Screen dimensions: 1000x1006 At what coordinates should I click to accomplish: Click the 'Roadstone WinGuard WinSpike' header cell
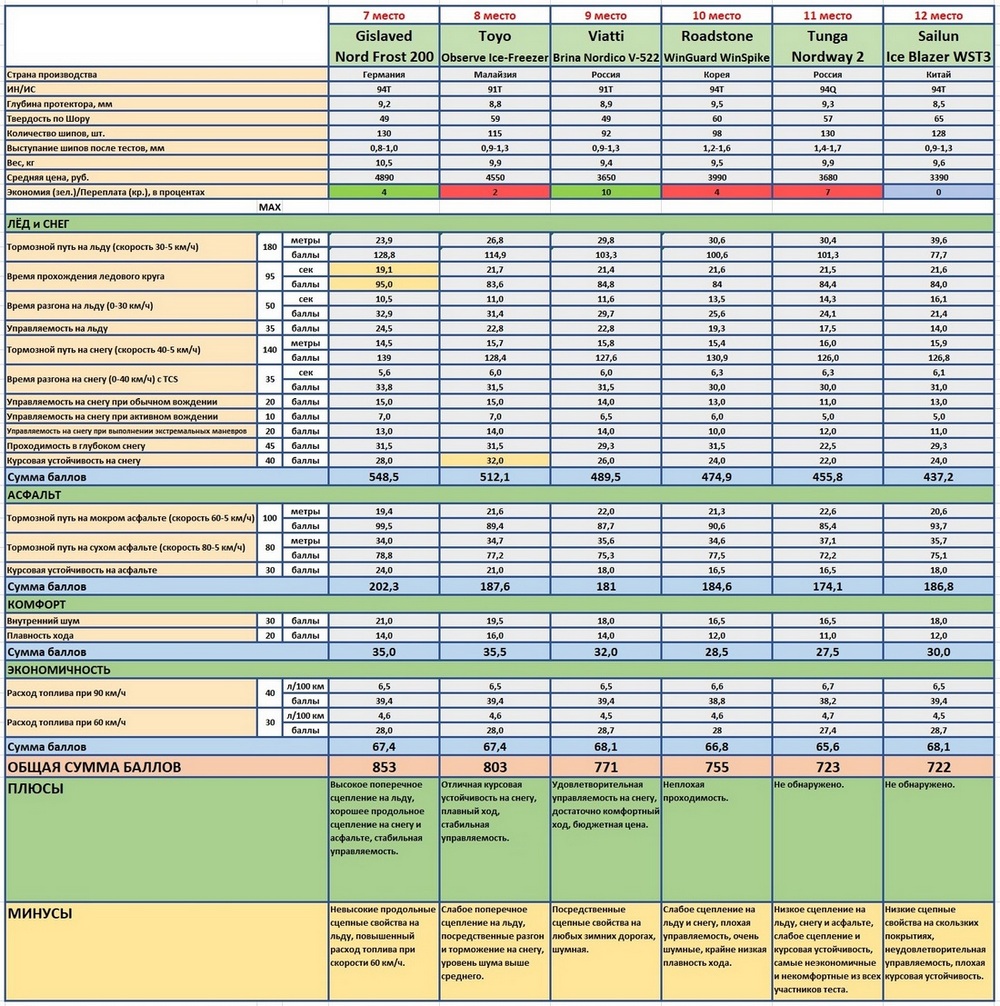click(716, 46)
